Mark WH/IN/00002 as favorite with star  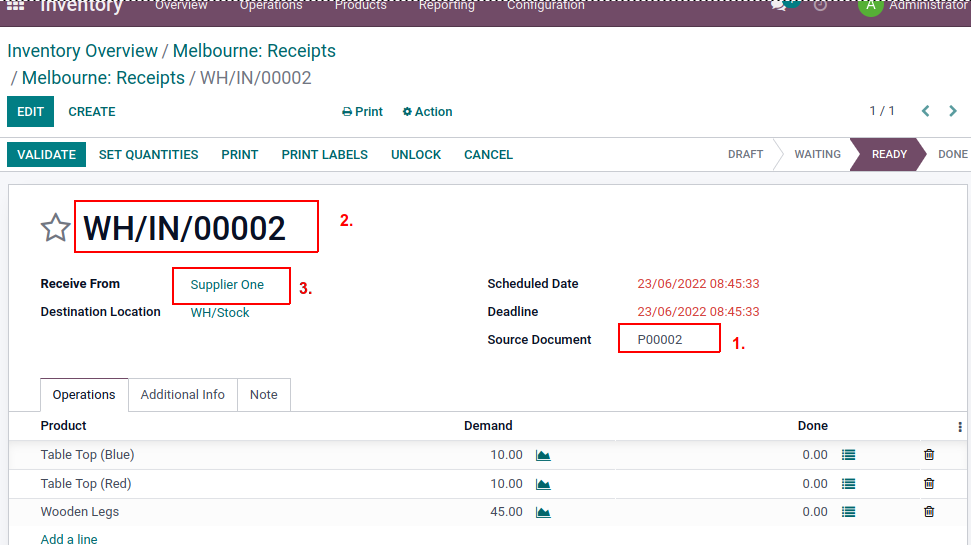tap(55, 227)
